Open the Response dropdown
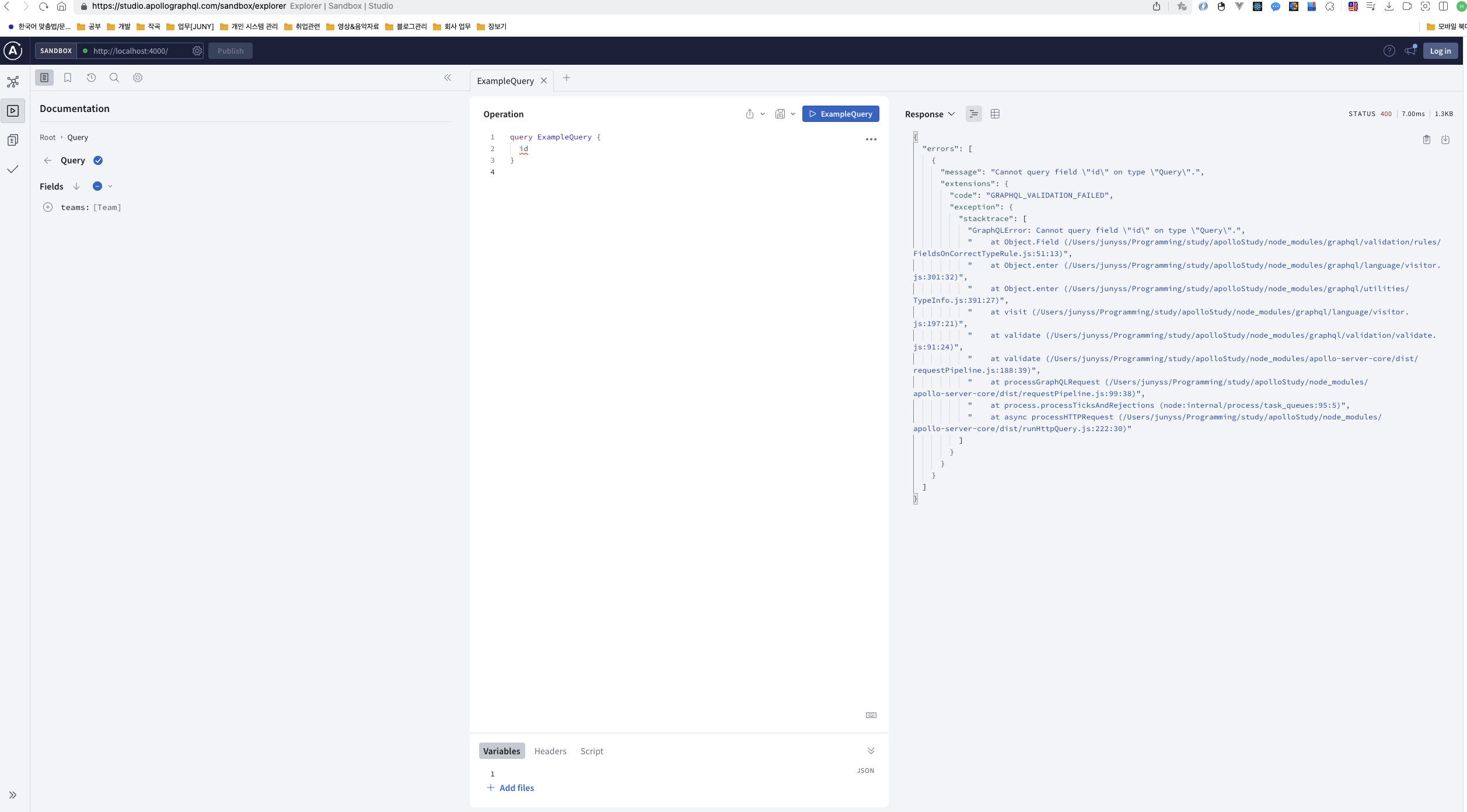 tap(930, 114)
